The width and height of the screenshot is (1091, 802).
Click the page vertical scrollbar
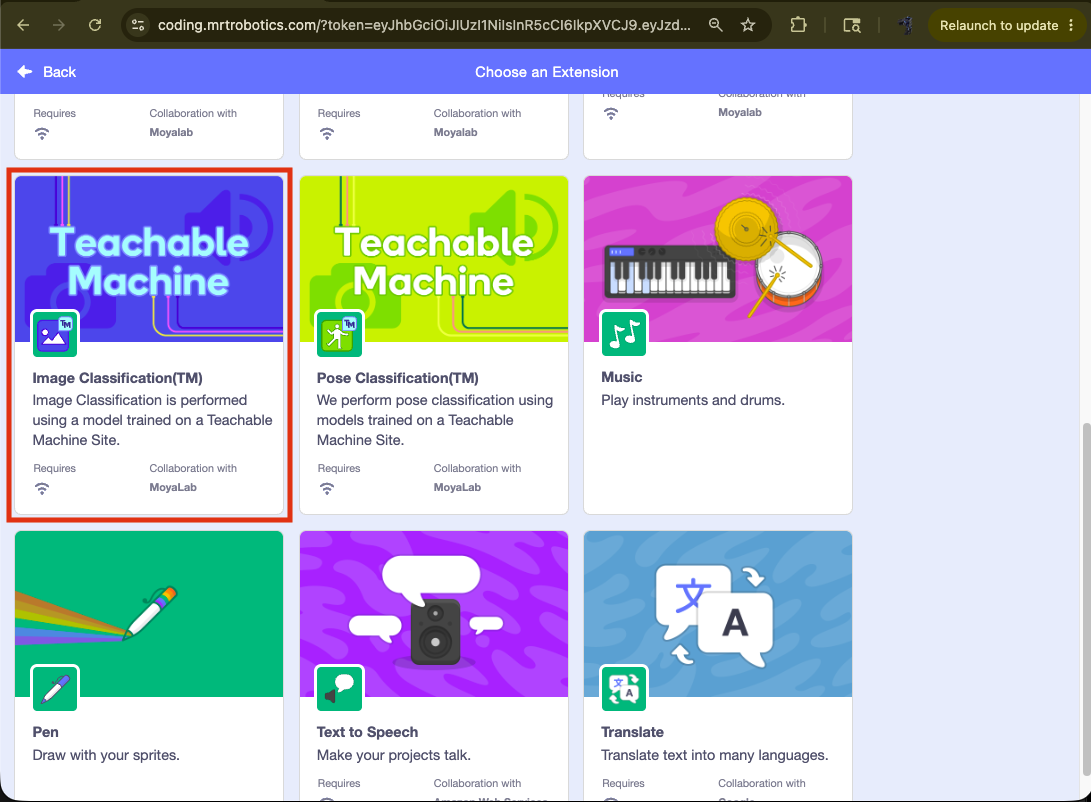1085,598
